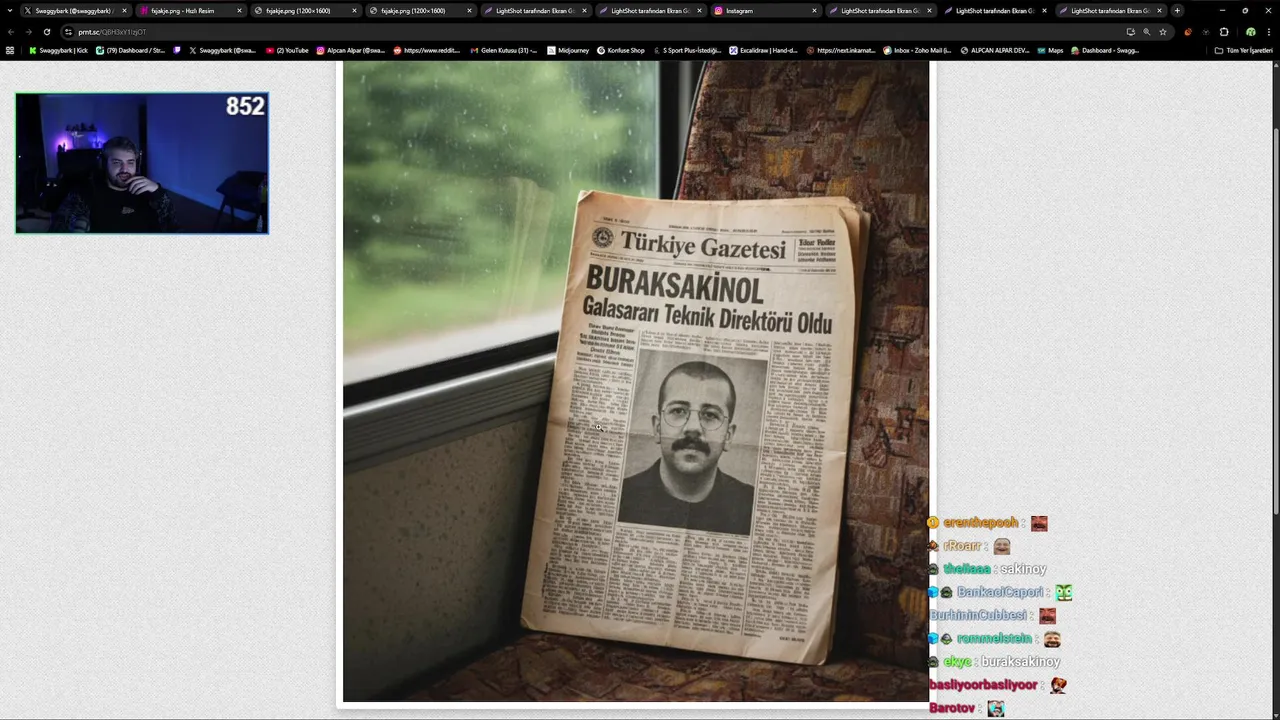Open the green profile avatar menu

pos(1250,32)
